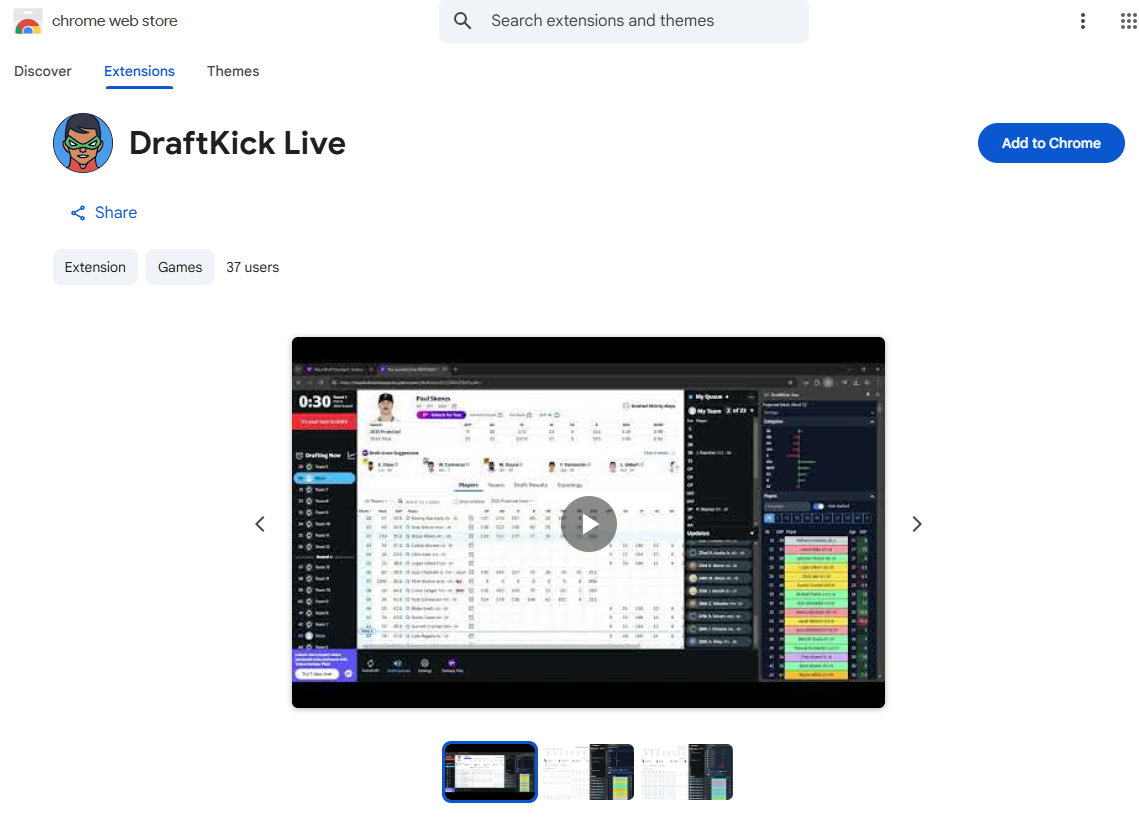Open the three-dot more options menu
1139x818 pixels.
1082,21
